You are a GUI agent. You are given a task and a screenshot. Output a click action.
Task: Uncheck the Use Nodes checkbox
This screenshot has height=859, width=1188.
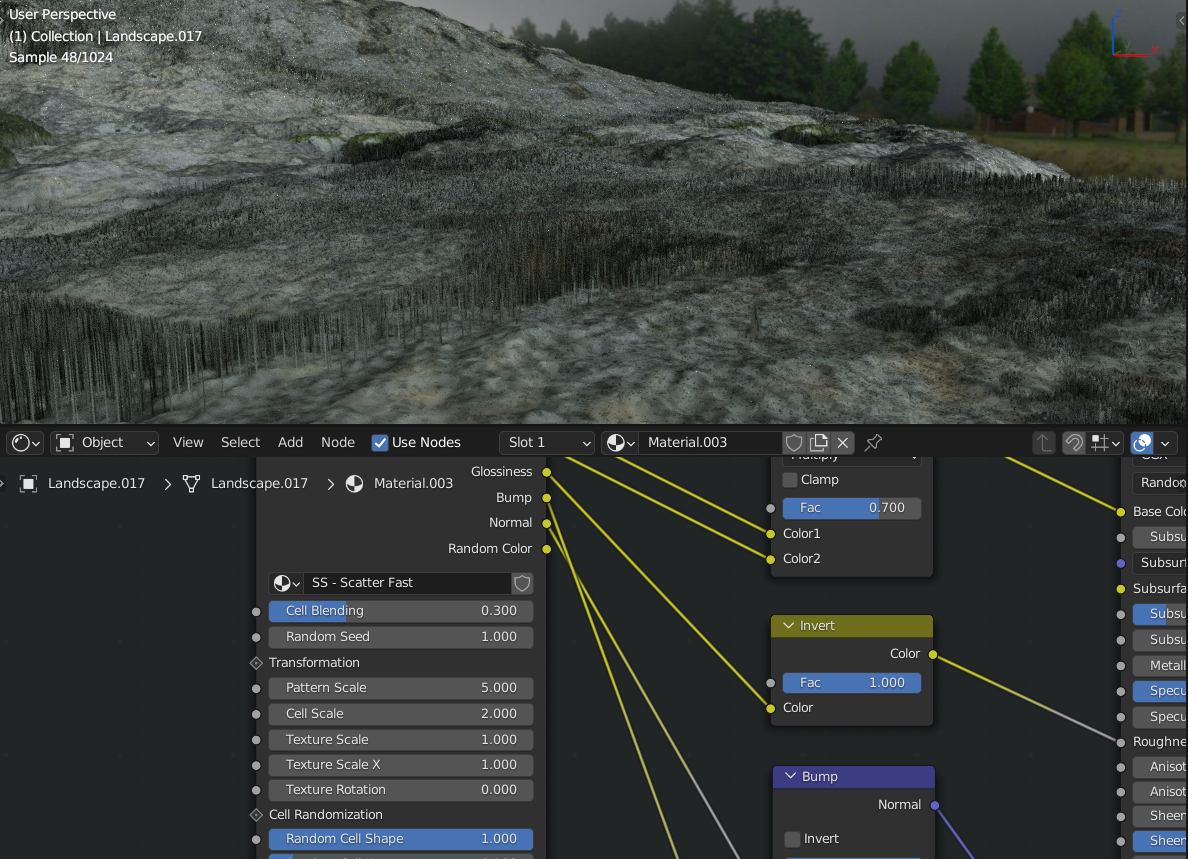coord(380,442)
